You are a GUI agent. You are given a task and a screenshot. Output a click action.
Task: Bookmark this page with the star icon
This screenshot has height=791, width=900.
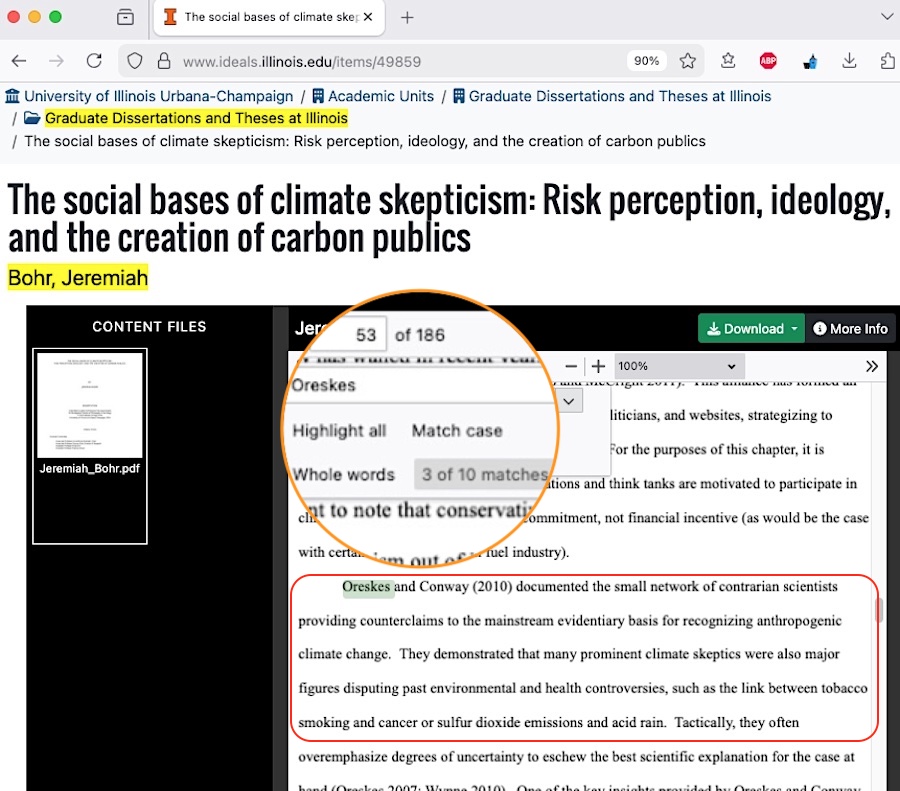(688, 61)
